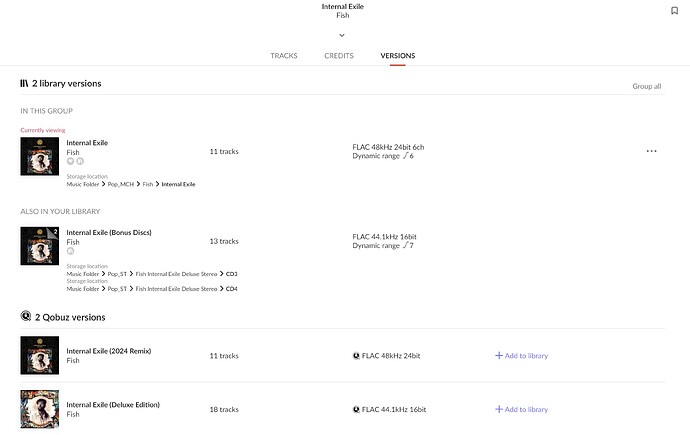
Task: Click Music Folder in the Pop_MCH storage path
Action: click(x=83, y=184)
